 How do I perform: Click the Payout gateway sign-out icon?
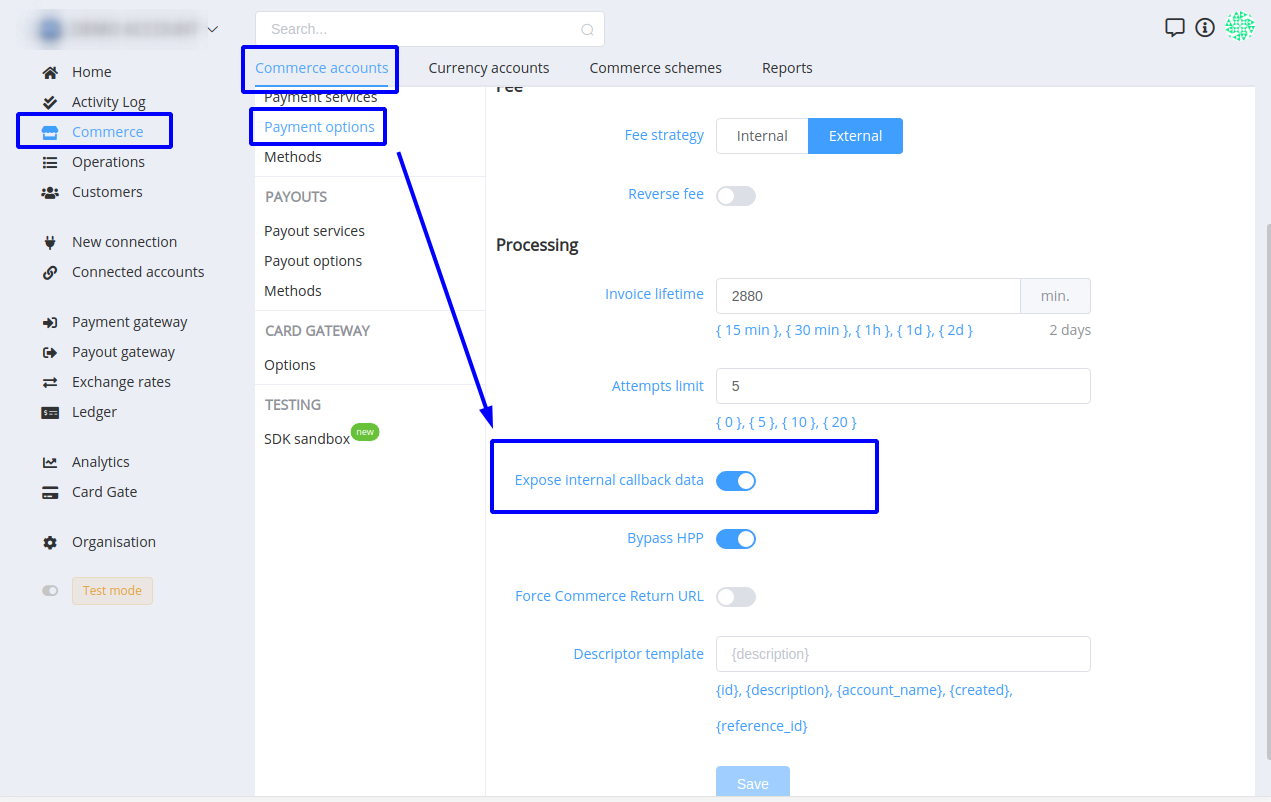tap(50, 352)
